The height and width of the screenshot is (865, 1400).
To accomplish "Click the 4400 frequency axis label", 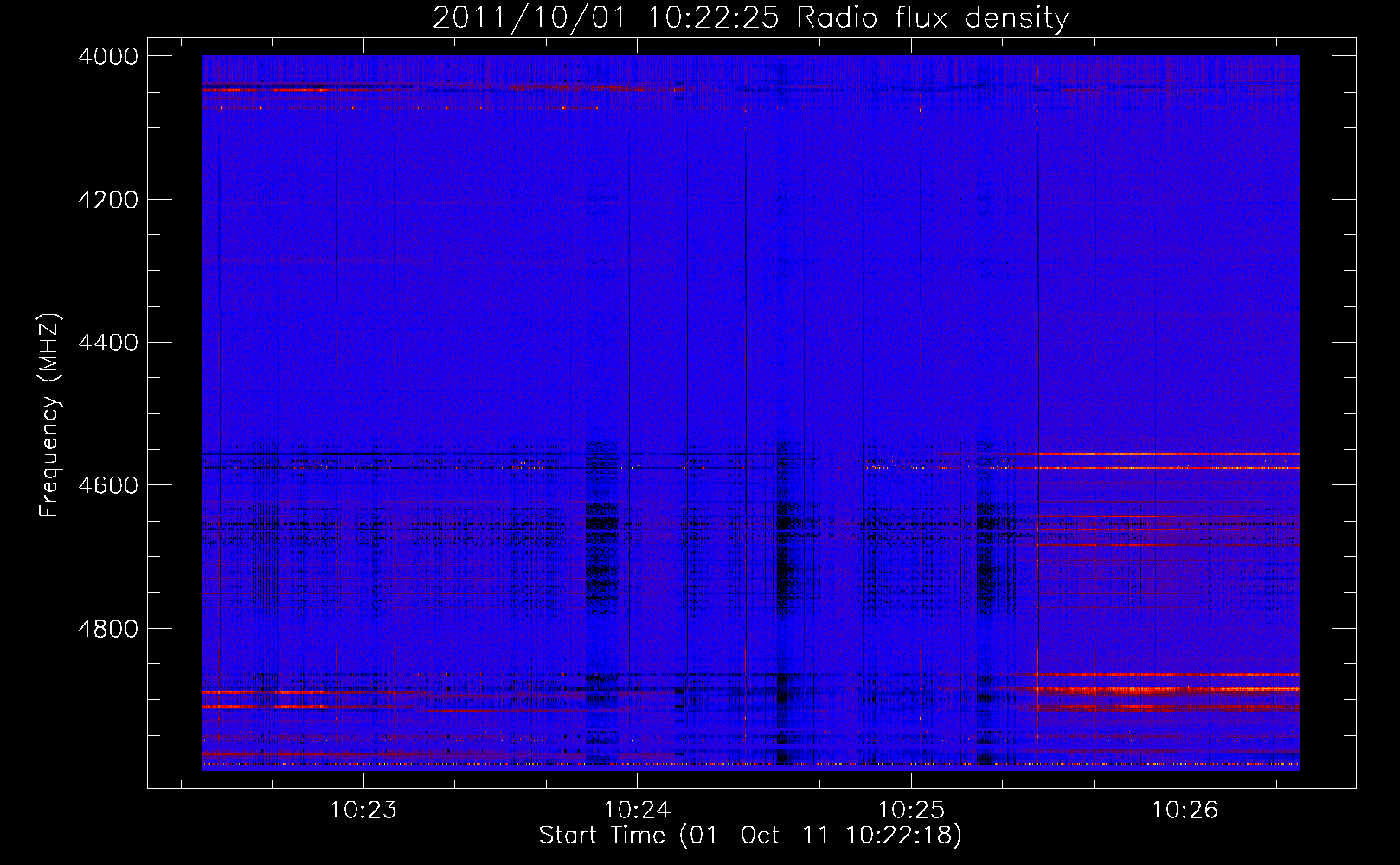I will click(x=108, y=343).
